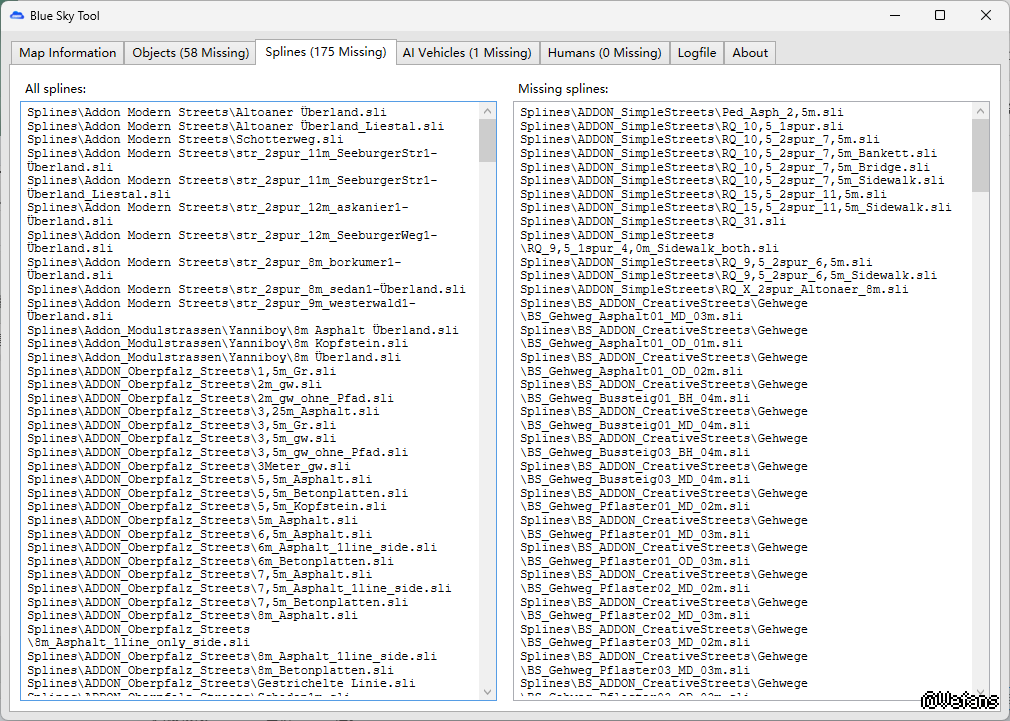Open AI Vehicles (1 Missing) tab

tap(466, 53)
